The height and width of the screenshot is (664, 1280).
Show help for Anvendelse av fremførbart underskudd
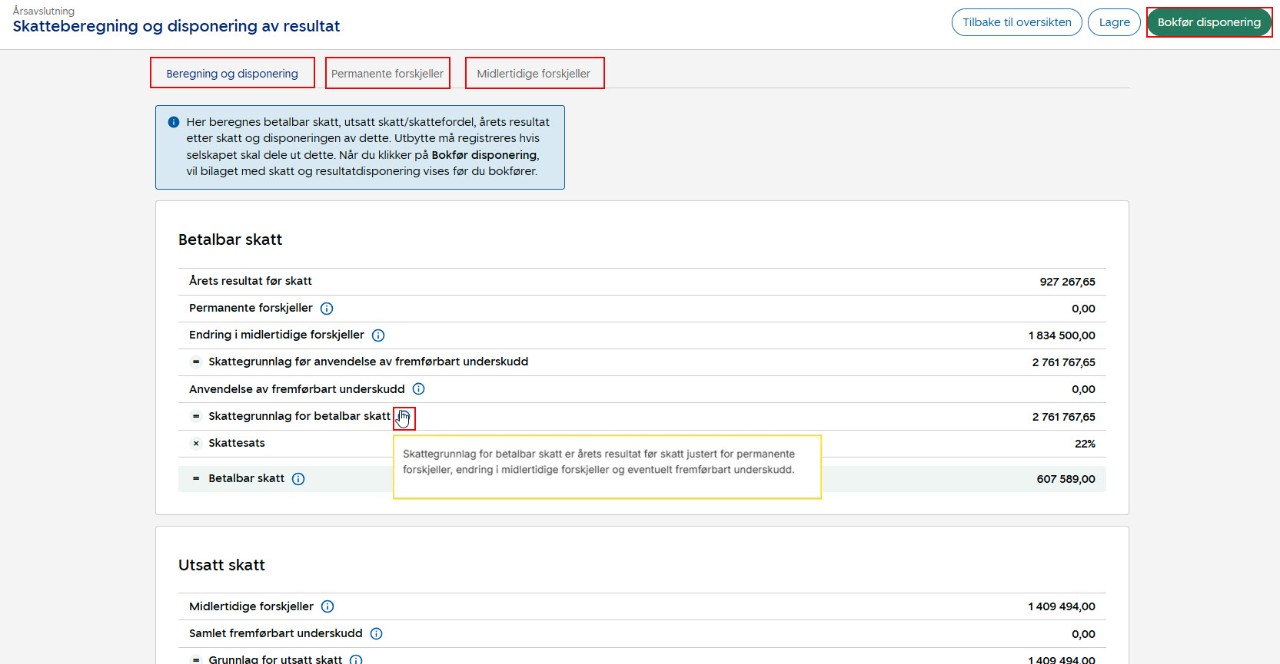click(x=419, y=389)
